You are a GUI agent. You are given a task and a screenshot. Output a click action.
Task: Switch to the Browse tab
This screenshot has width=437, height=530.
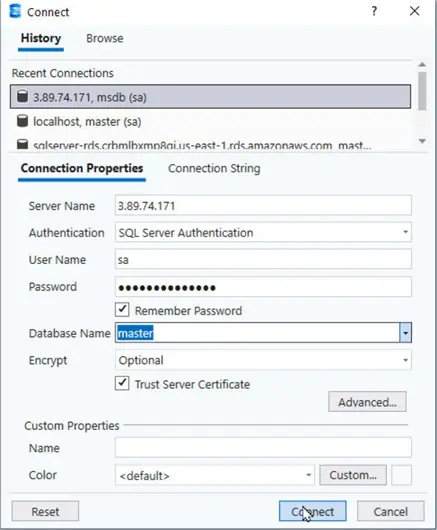pos(105,38)
